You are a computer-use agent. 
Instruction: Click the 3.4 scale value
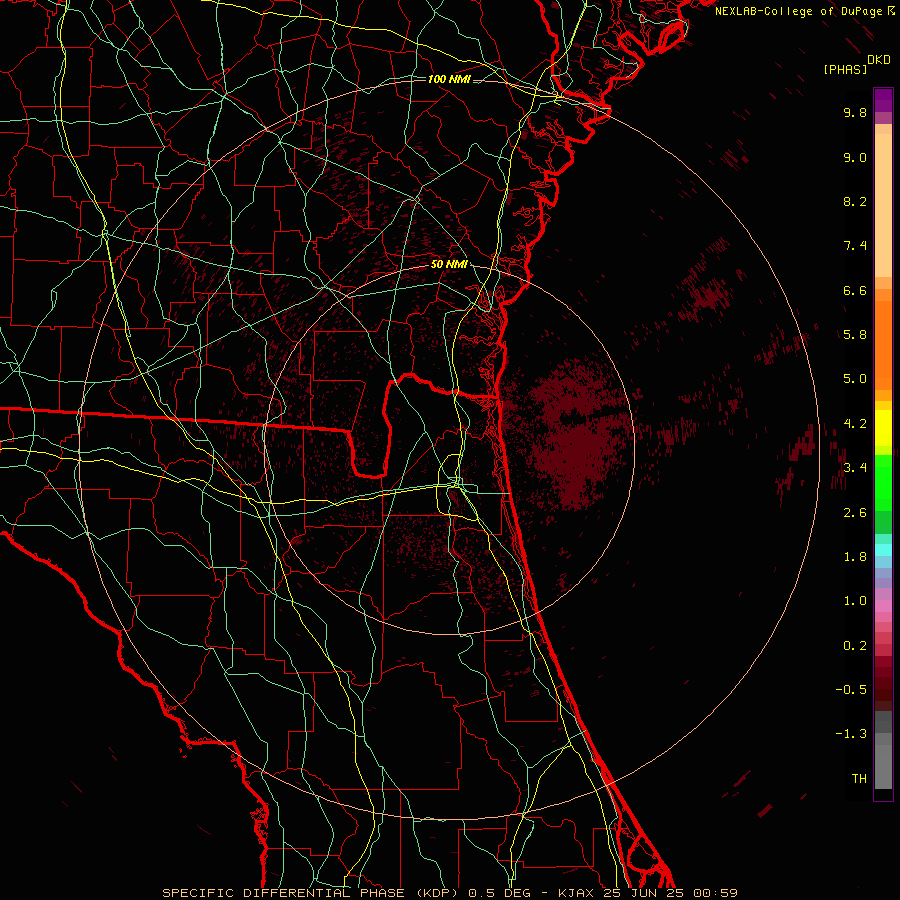click(x=855, y=468)
